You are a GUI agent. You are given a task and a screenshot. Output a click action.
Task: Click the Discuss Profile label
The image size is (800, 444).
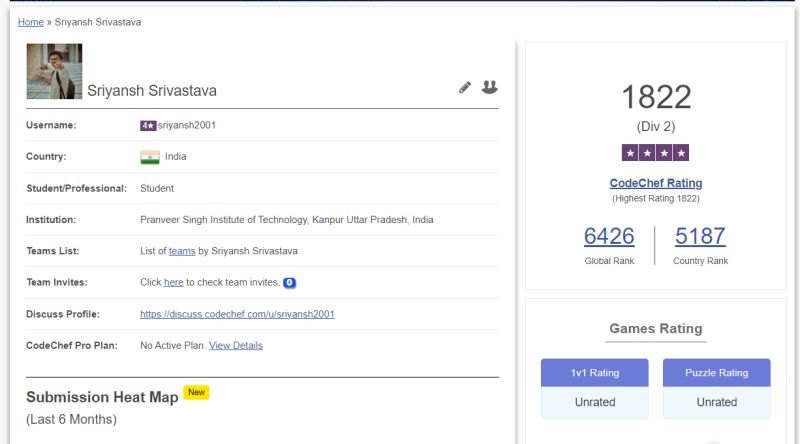tap(63, 314)
